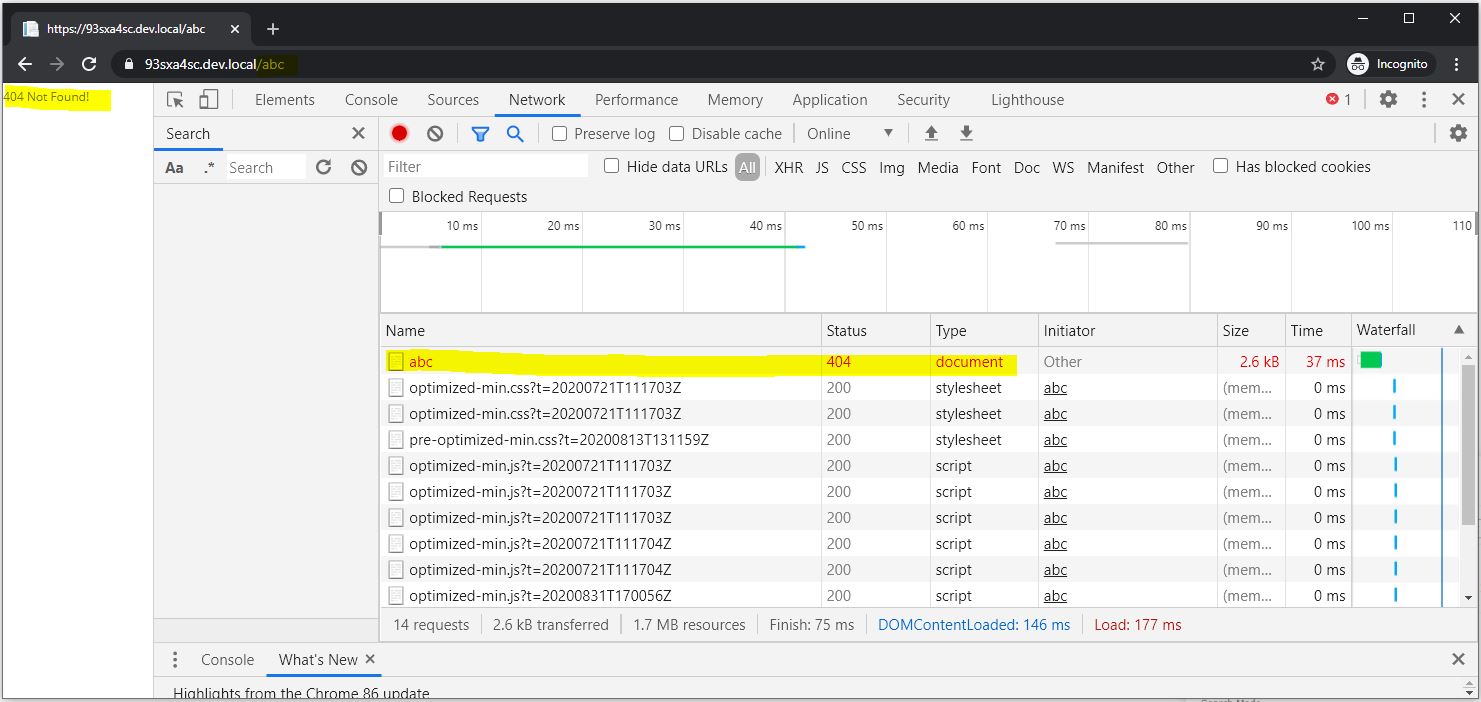The width and height of the screenshot is (1481, 702).
Task: Close the bottom drawer
Action: coord(1458,659)
